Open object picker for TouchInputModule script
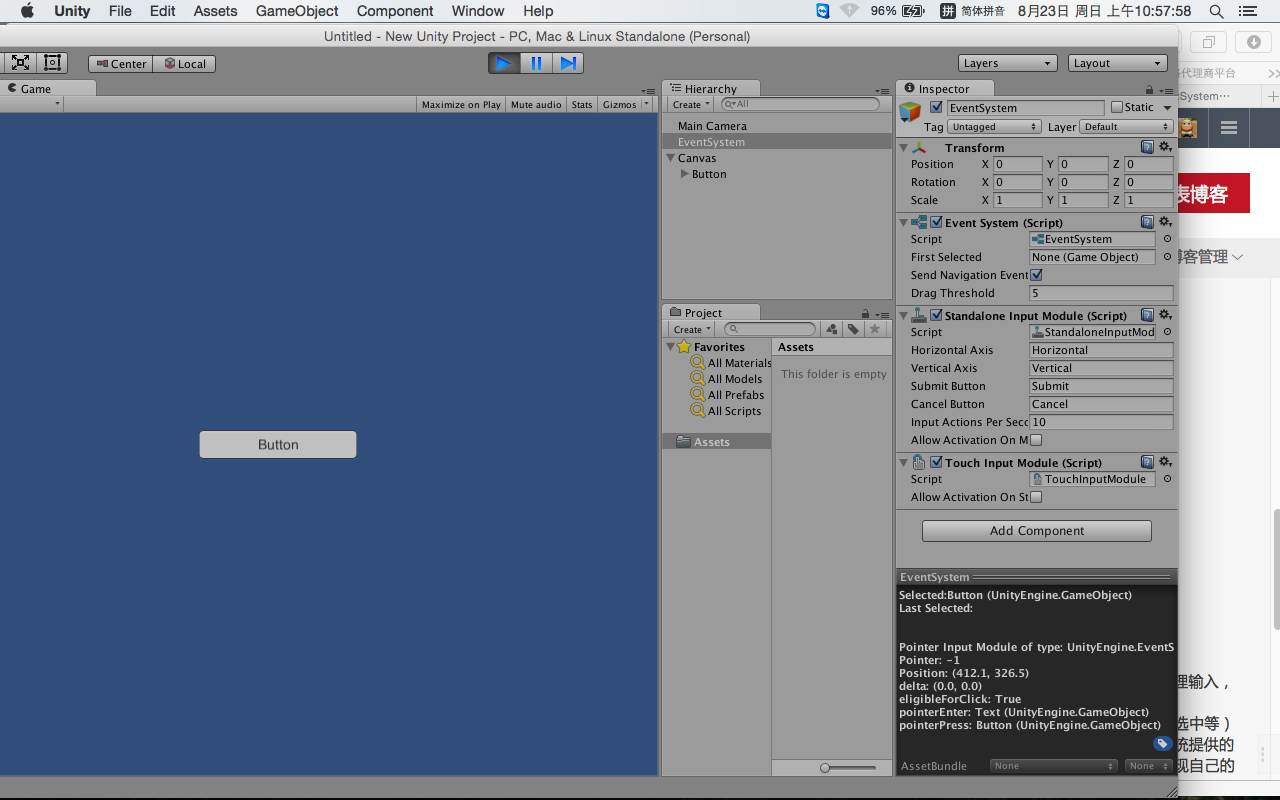This screenshot has height=800, width=1280. point(1167,479)
